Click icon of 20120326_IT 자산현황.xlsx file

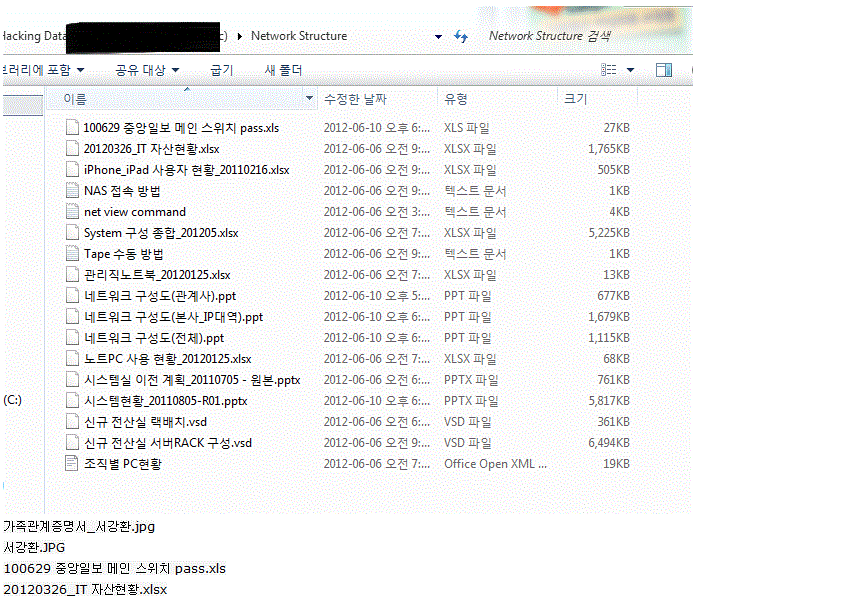click(x=72, y=148)
